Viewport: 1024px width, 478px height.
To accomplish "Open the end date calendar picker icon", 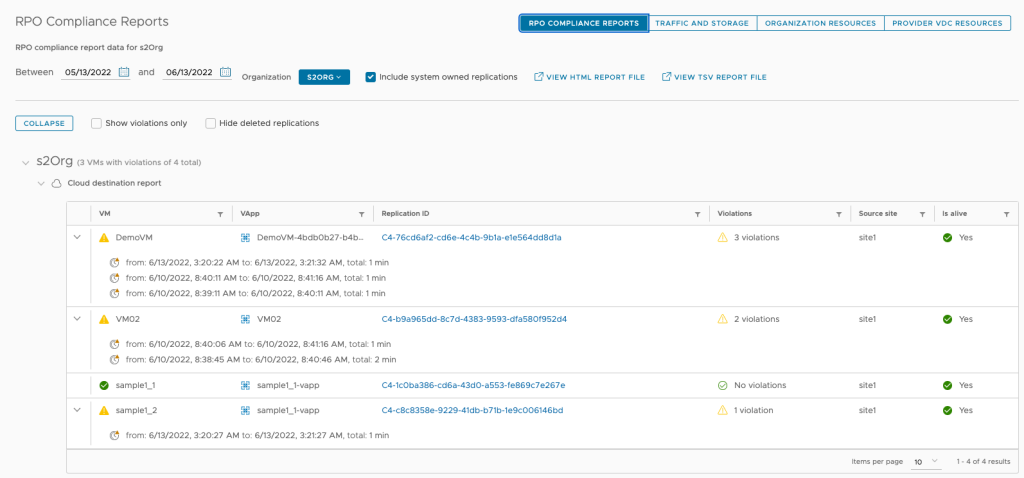I will 225,72.
